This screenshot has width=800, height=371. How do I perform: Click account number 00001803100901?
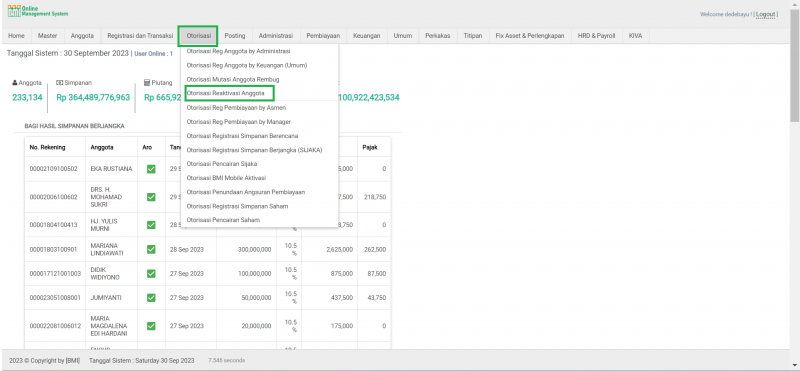(x=54, y=249)
